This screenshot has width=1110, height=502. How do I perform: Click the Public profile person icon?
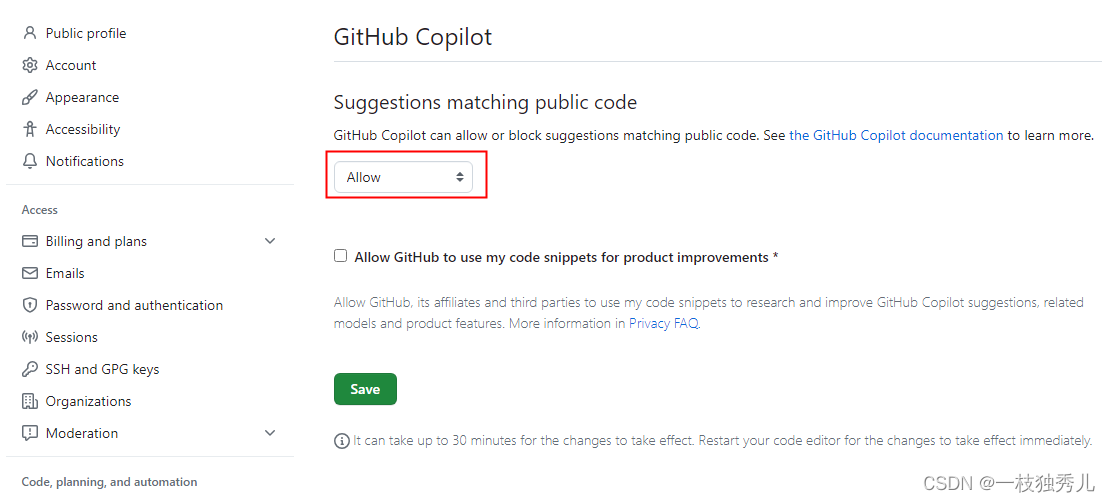click(x=30, y=33)
